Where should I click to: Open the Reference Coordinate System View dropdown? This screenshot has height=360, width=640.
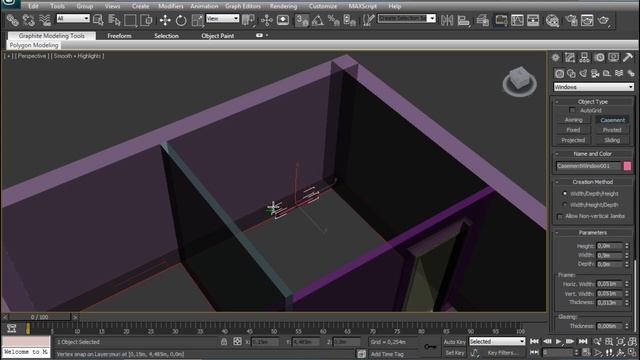point(222,18)
